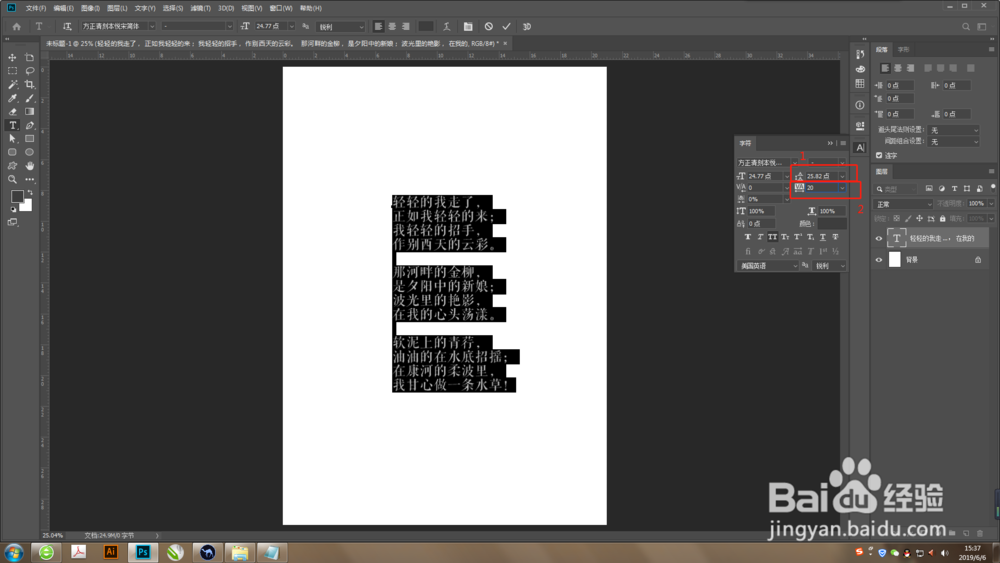Open the edit toolbar three-dots menu
Image resolution: width=1000 pixels, height=563 pixels.
point(29,179)
